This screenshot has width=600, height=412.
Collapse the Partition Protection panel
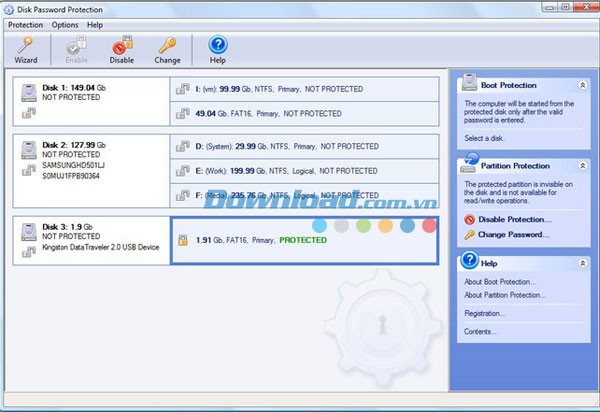point(582,166)
